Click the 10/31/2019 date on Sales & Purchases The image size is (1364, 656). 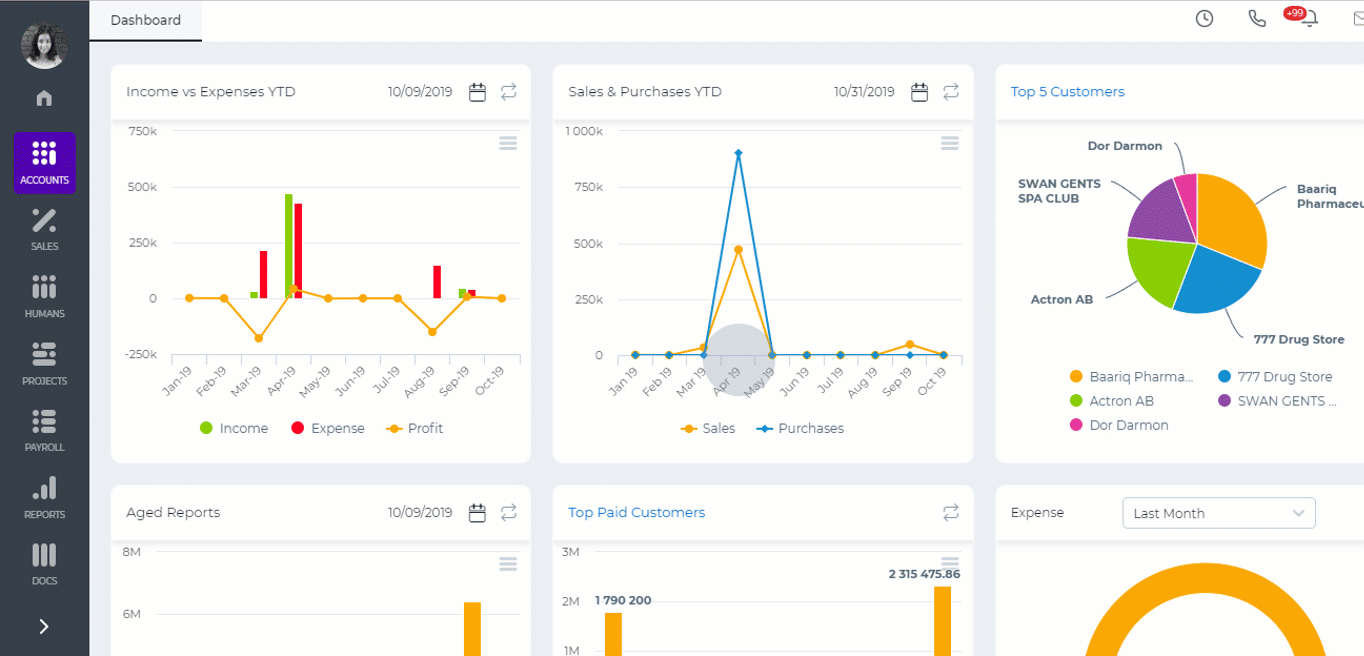click(x=864, y=92)
